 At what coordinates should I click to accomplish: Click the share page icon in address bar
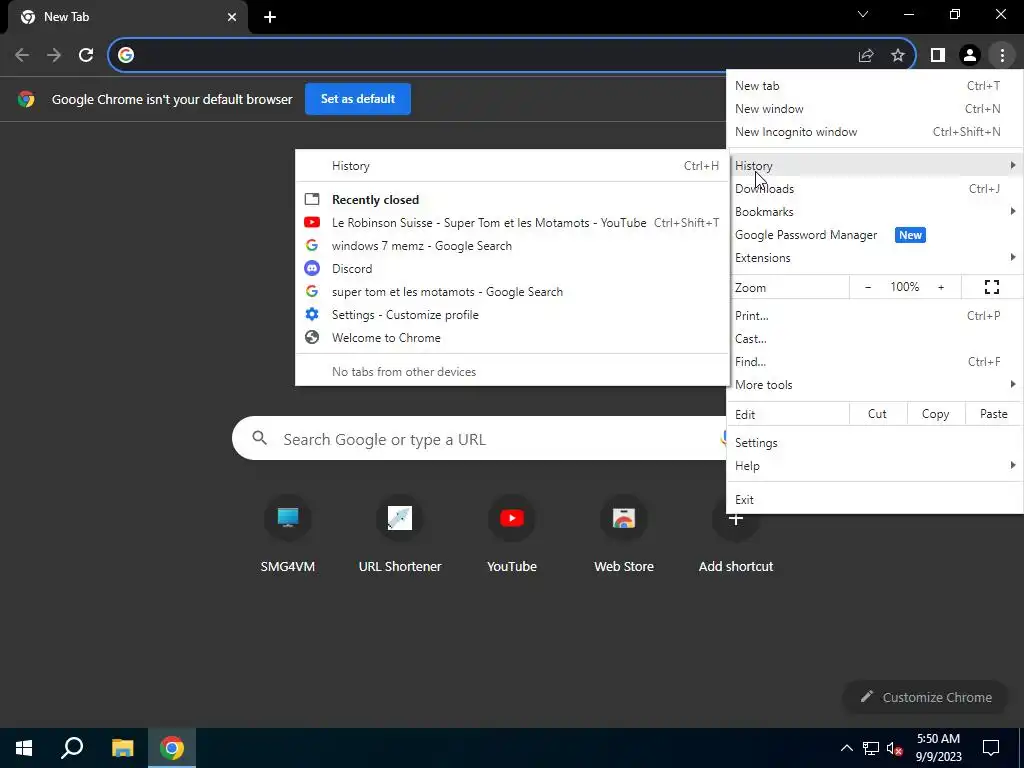click(866, 56)
